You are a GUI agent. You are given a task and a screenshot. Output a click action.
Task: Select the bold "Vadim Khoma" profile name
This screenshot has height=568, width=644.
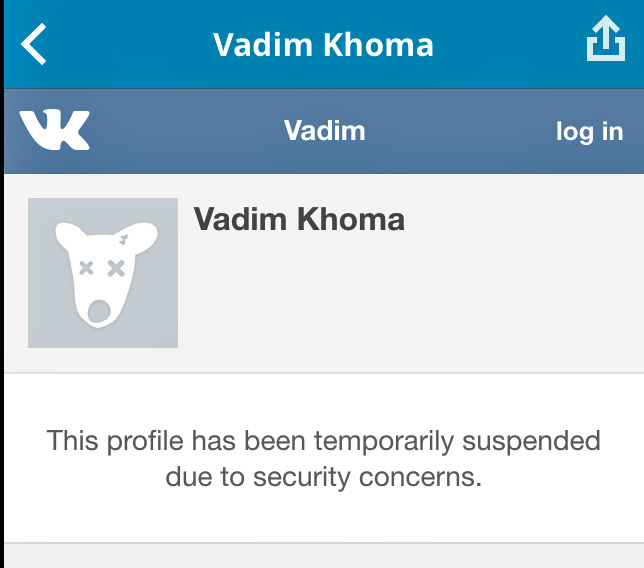[x=299, y=220]
